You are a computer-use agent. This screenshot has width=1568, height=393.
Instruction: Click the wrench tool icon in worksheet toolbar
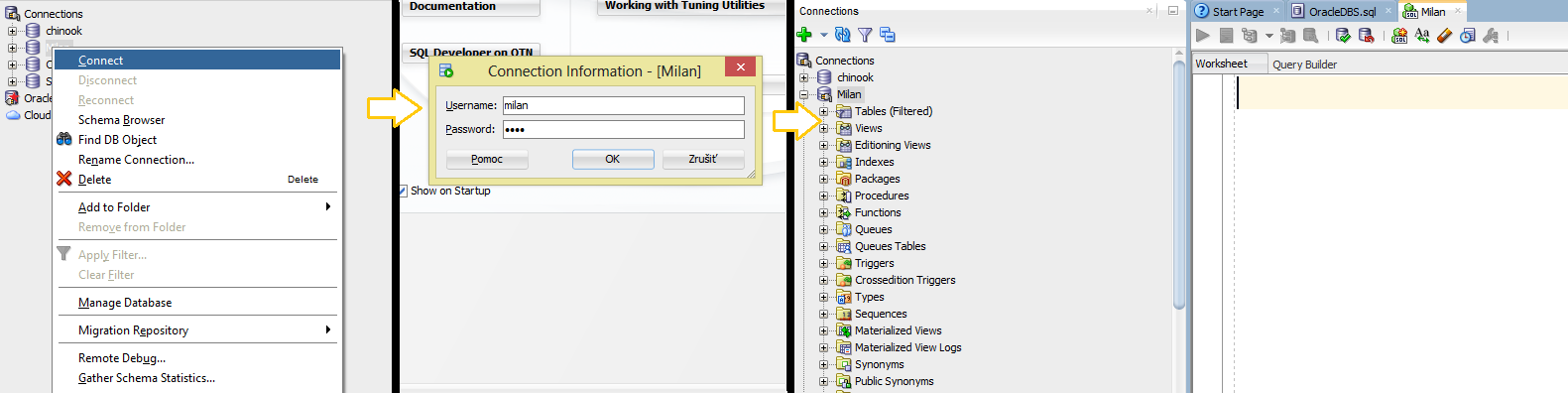point(1491,36)
